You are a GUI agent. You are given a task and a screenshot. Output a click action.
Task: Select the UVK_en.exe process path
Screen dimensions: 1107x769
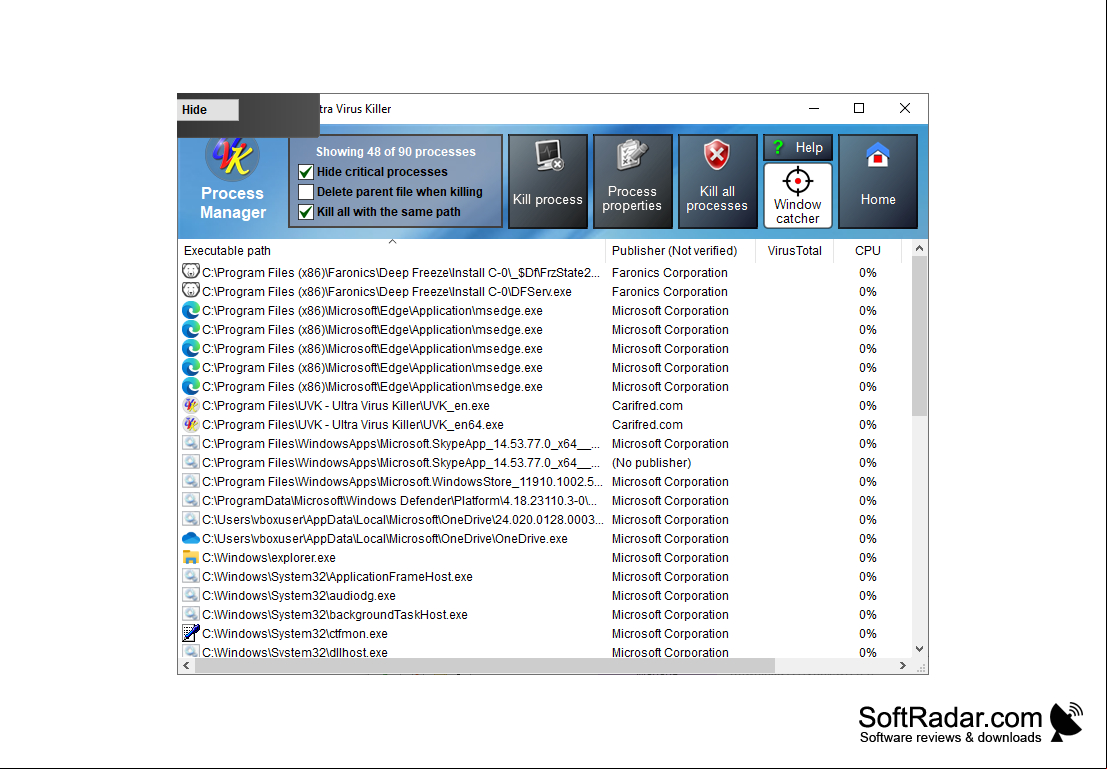(346, 406)
